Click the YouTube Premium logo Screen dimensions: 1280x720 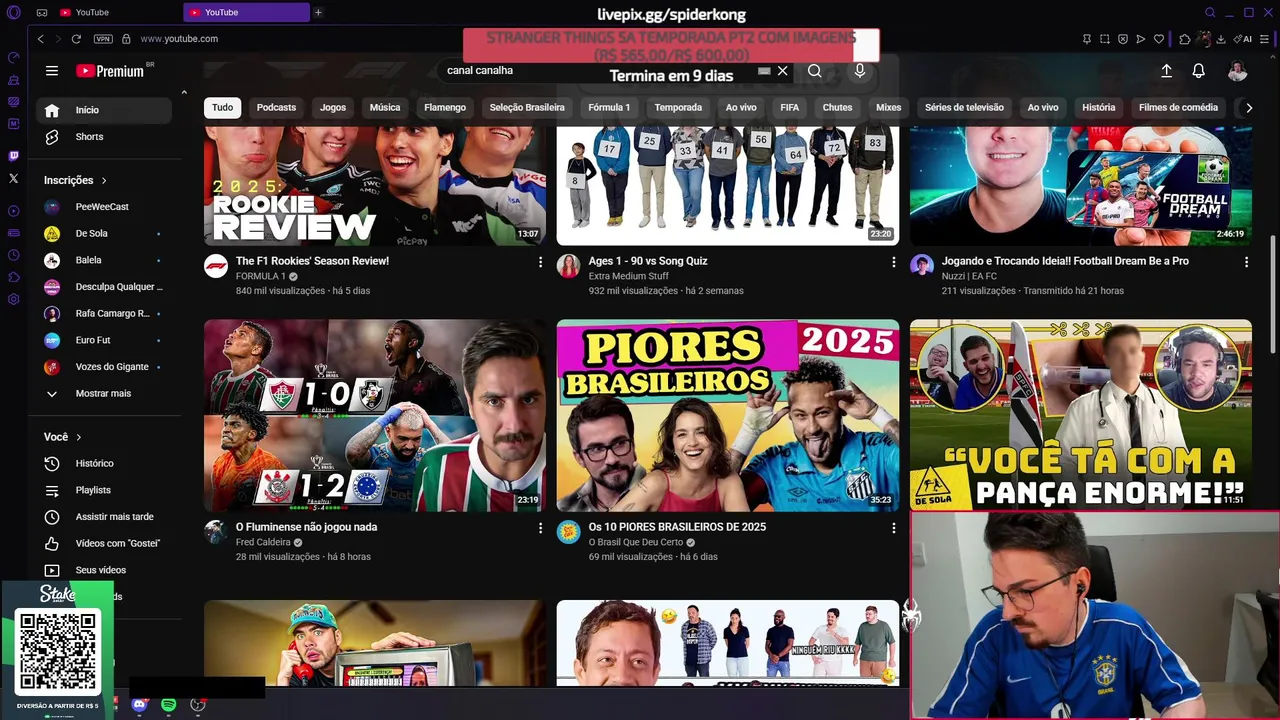pos(110,71)
